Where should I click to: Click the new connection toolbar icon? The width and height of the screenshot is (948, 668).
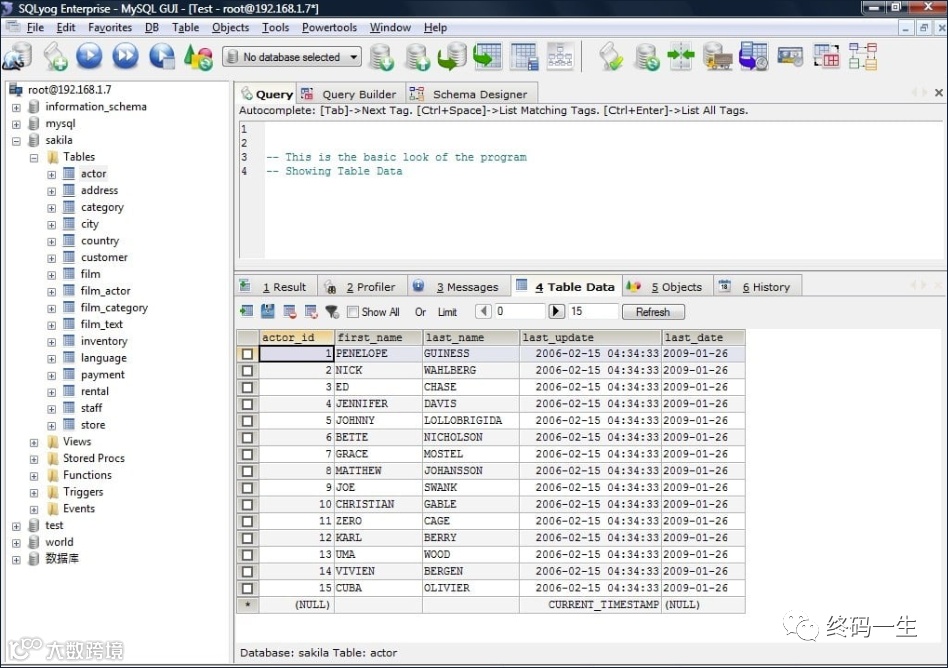18,57
